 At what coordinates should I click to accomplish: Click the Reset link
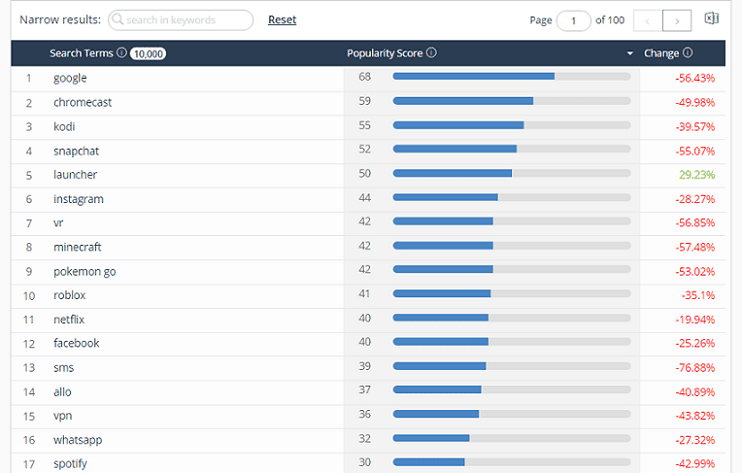[x=282, y=20]
